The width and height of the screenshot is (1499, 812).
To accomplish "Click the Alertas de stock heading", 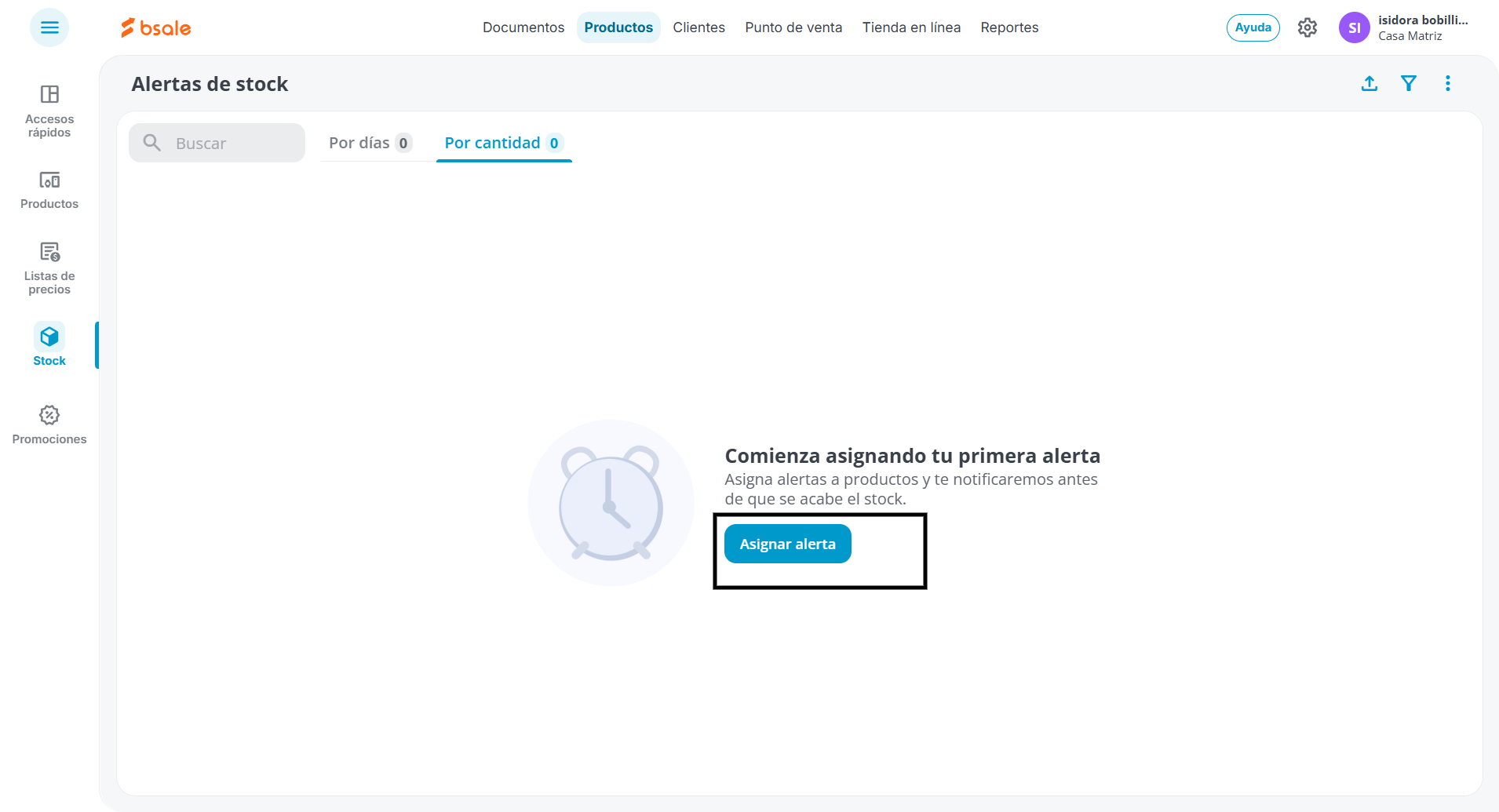I will 210,84.
